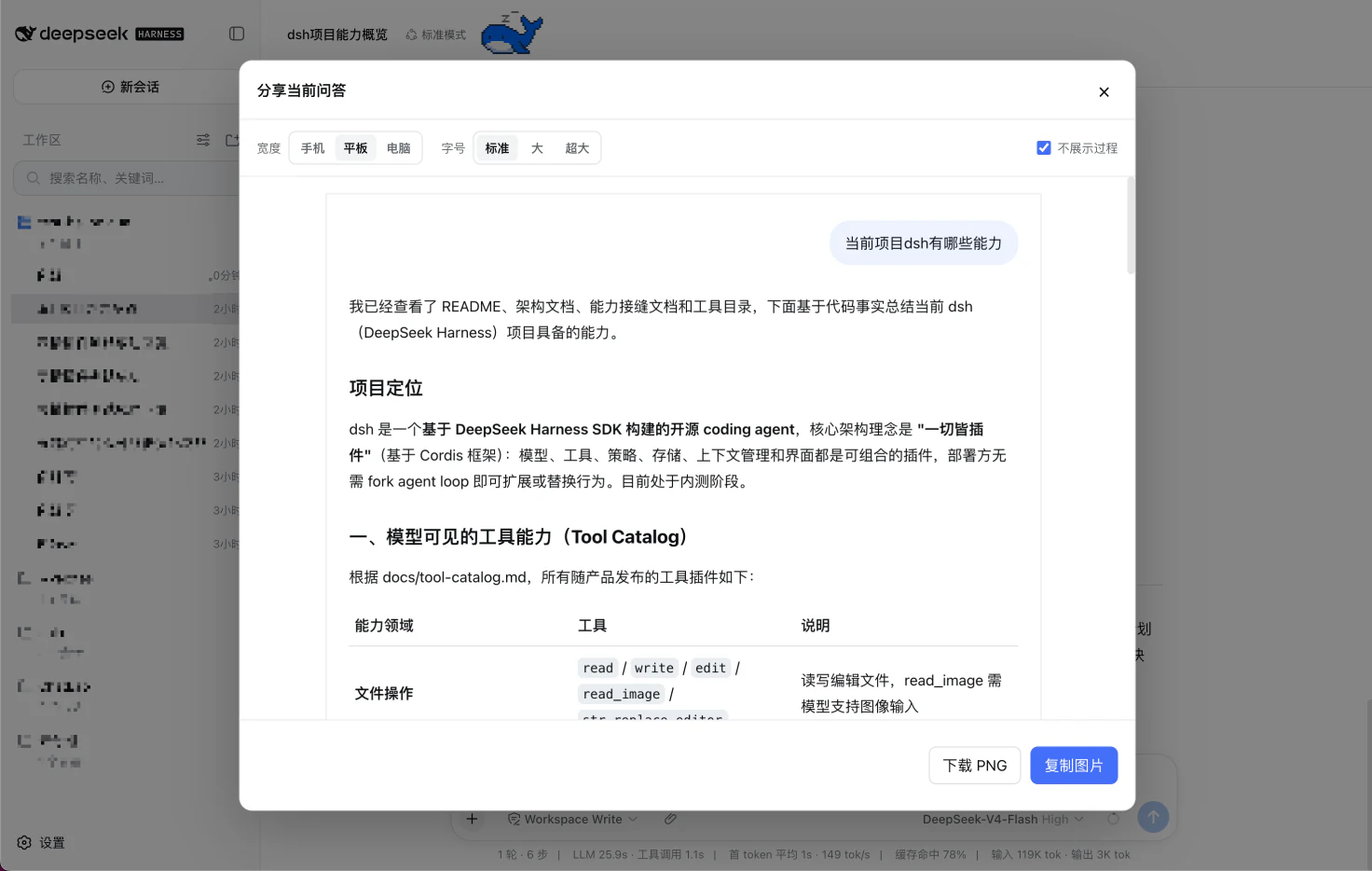
Task: Click the dsh项目能力概览 conversation title
Action: click(x=337, y=35)
